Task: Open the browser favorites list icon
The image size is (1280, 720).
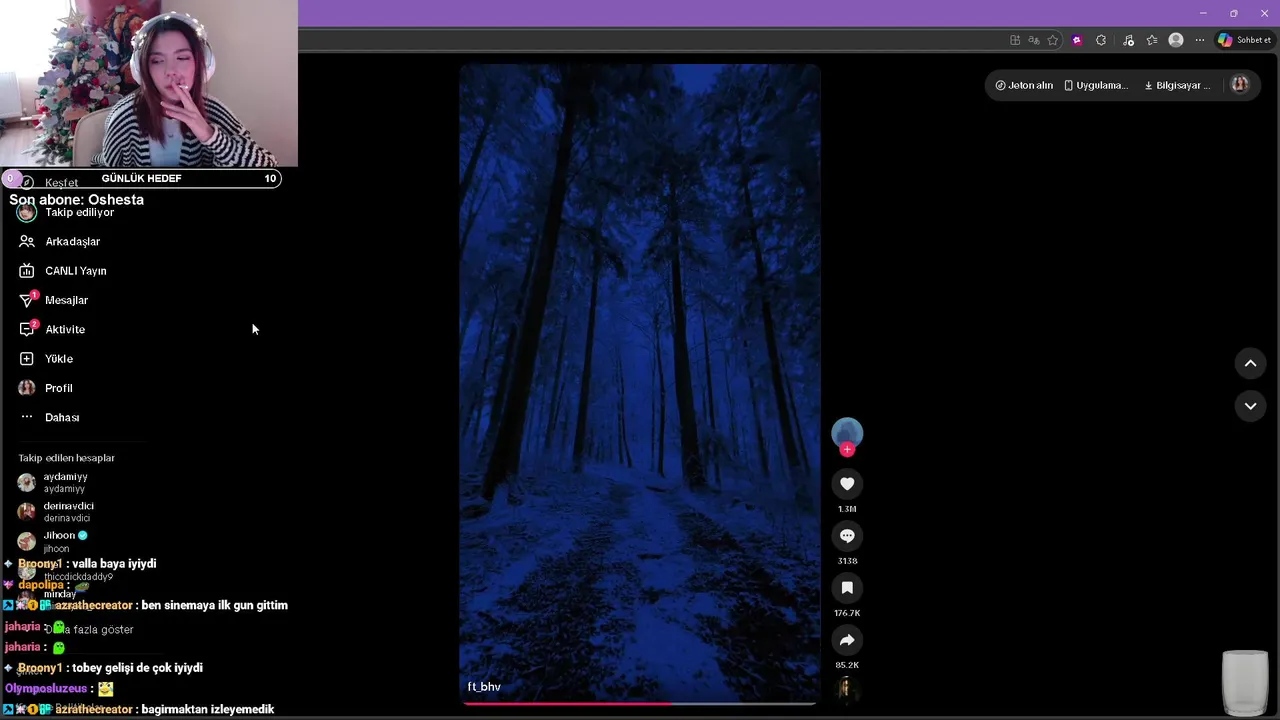Action: tap(1152, 40)
